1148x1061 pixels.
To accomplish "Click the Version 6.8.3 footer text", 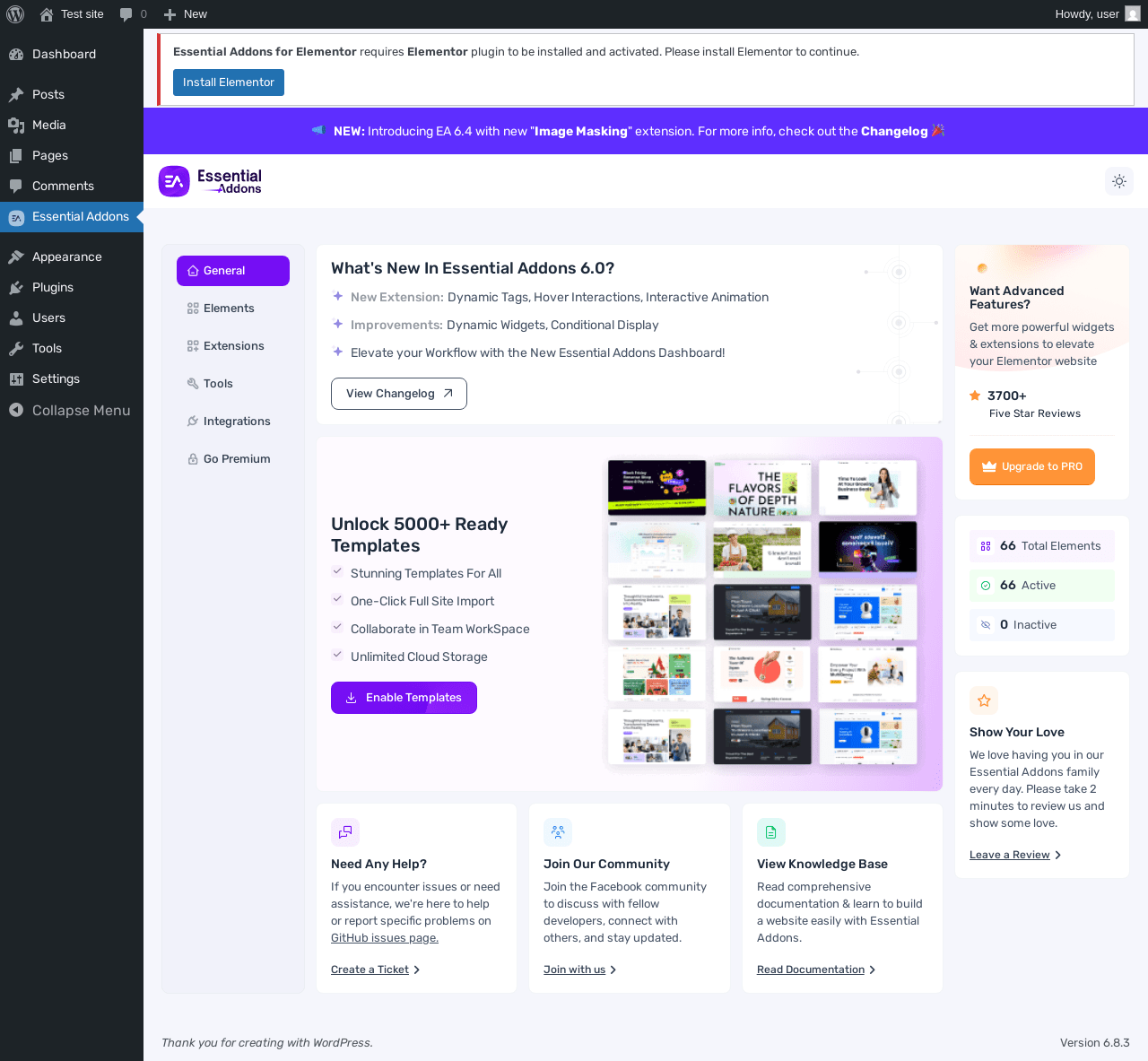I will click(x=1095, y=1043).
